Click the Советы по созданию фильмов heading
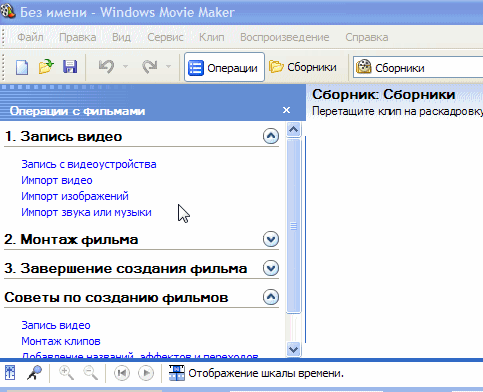The height and width of the screenshot is (392, 483). (116, 297)
